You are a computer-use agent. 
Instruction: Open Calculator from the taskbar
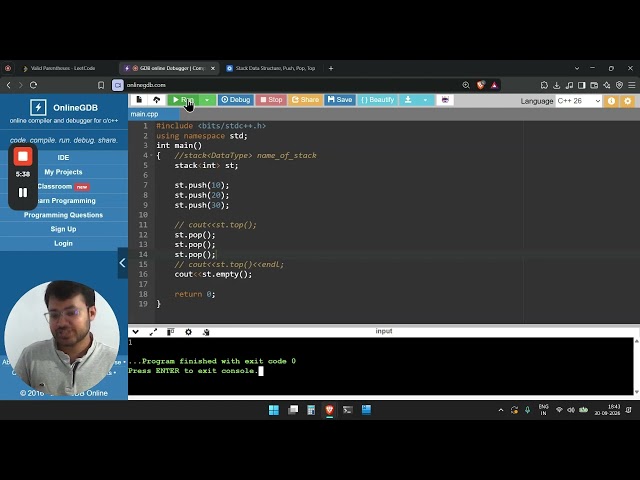click(x=311, y=410)
